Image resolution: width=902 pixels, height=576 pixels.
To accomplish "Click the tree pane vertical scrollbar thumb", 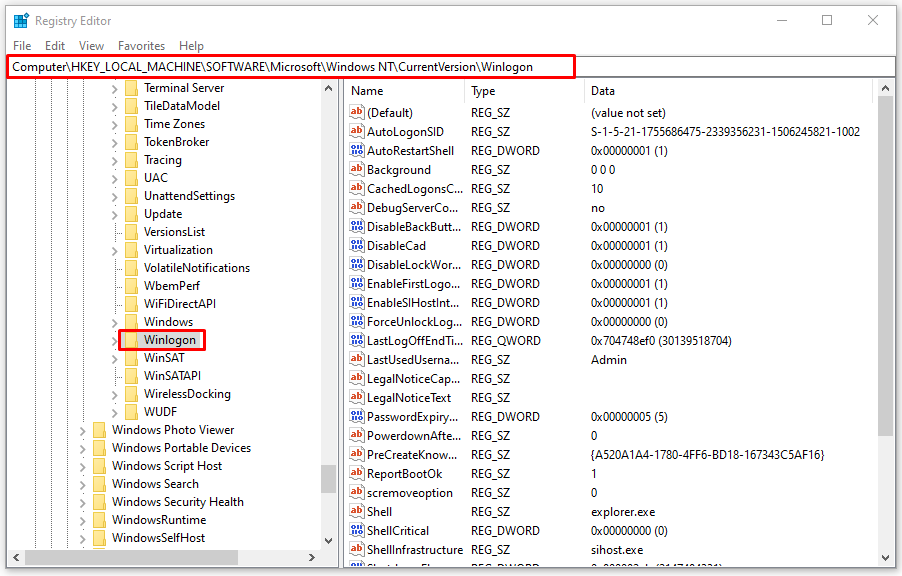I will click(328, 479).
